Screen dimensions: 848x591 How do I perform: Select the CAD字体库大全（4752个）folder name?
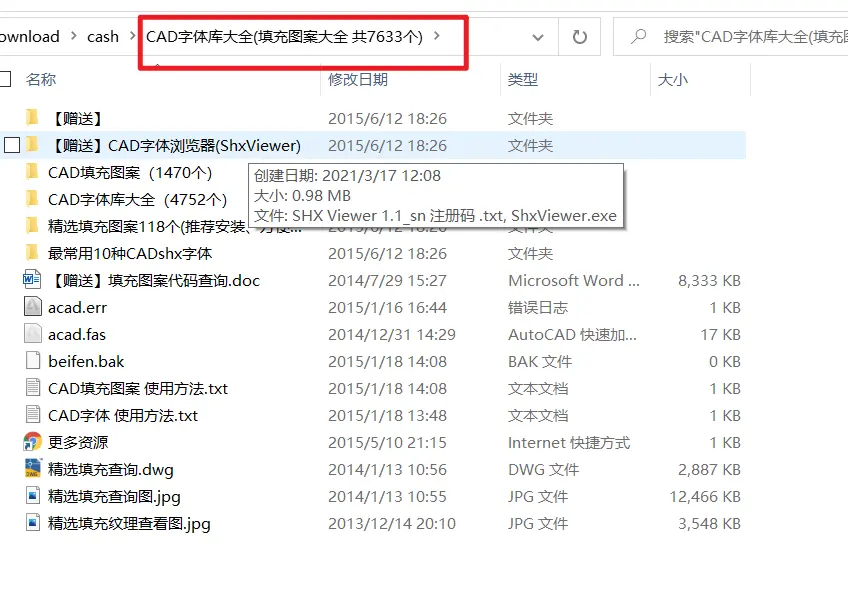[x=137, y=200]
